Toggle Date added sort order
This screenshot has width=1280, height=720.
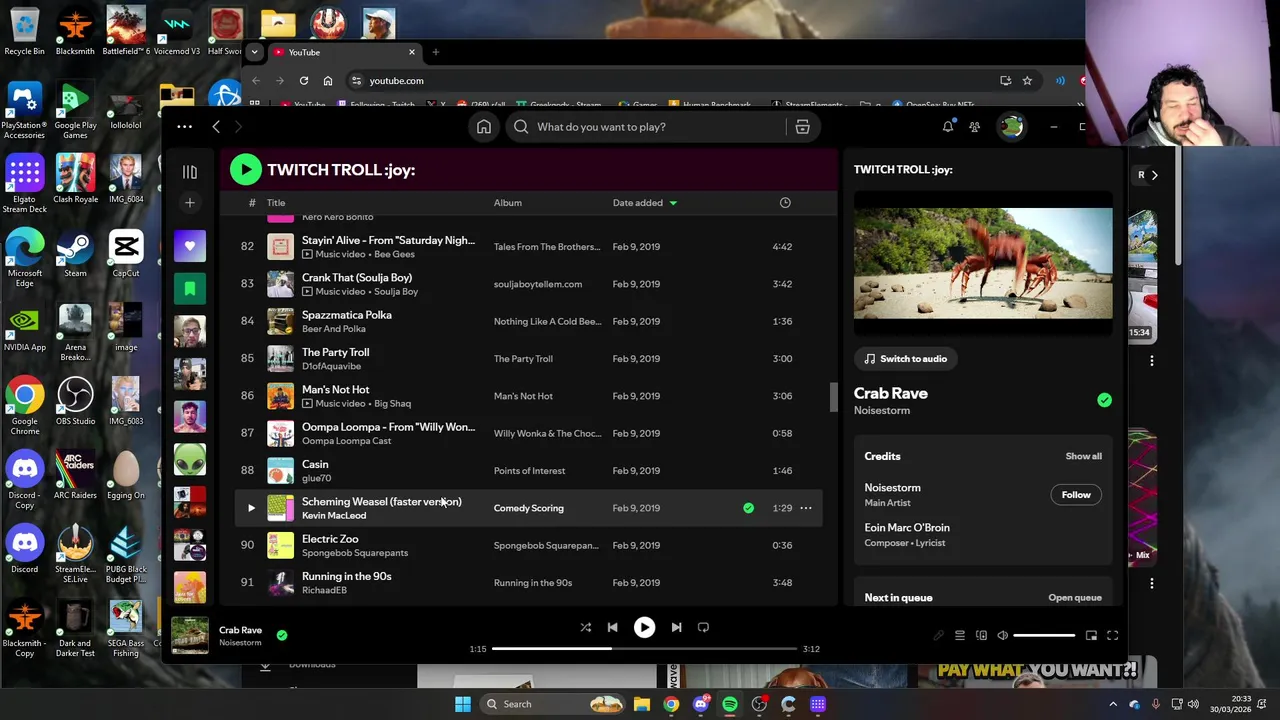pyautogui.click(x=644, y=203)
